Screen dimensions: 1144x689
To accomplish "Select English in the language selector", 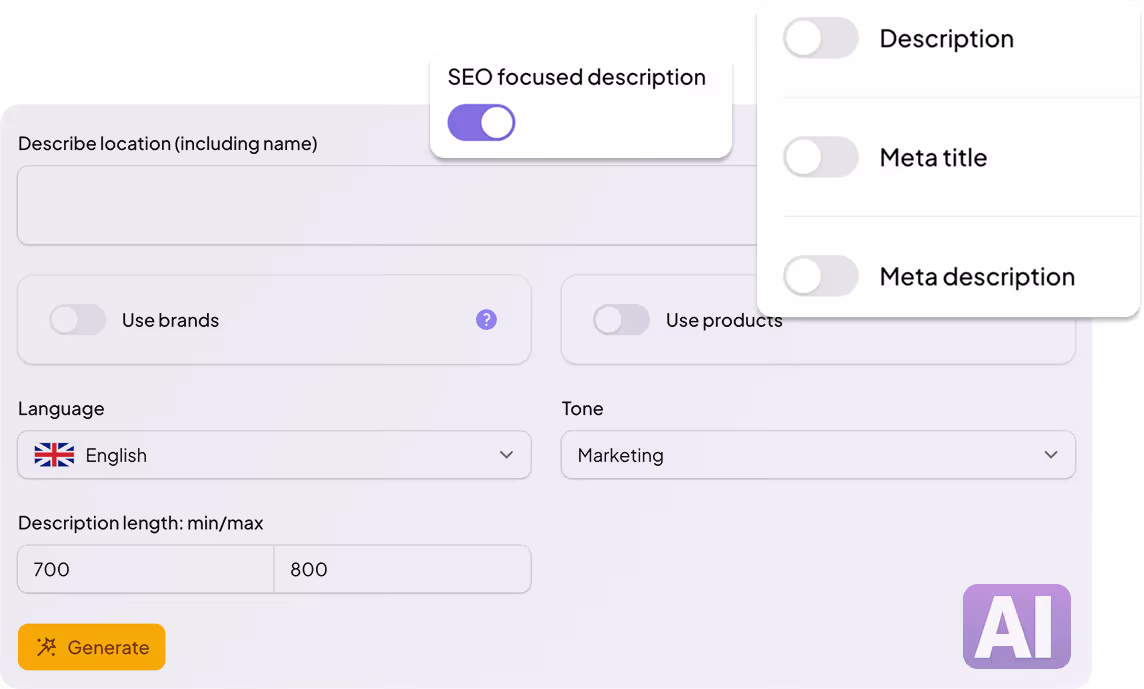I will click(x=116, y=455).
